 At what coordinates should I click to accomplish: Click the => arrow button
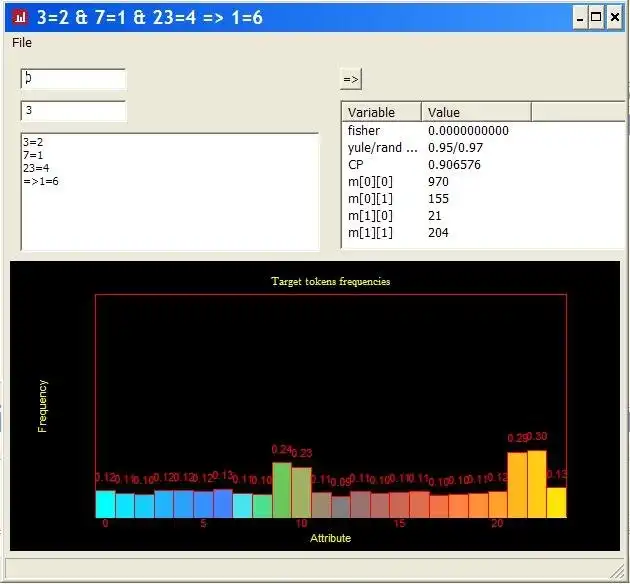tap(351, 79)
